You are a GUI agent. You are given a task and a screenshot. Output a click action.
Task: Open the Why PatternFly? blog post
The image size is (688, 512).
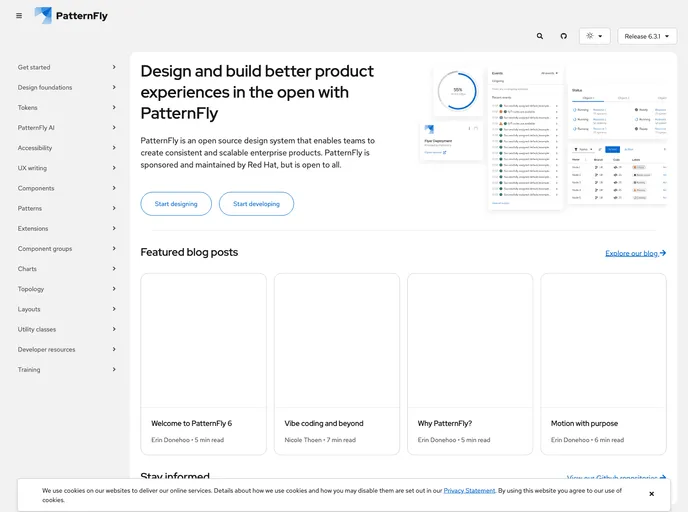click(444, 423)
